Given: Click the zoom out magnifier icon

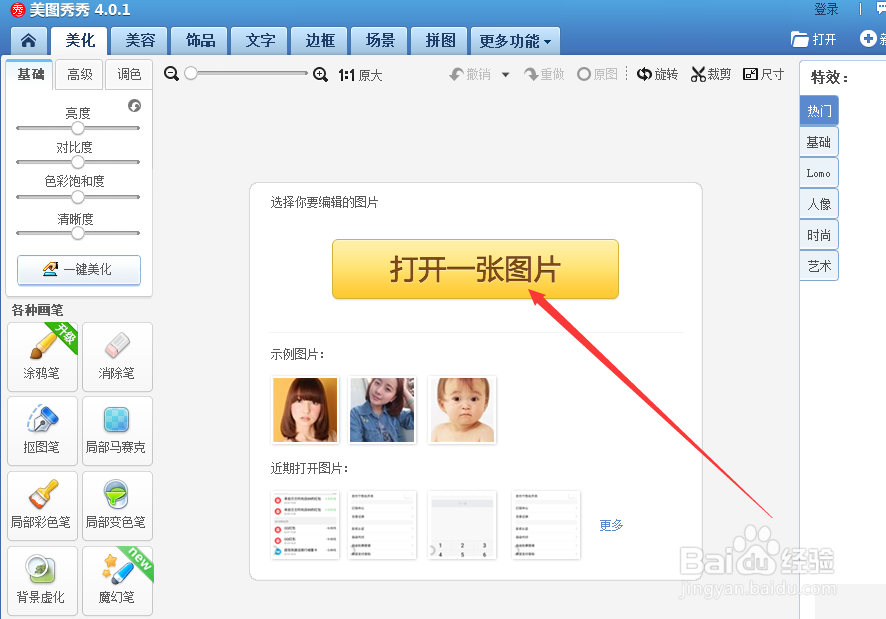Looking at the screenshot, I should click(171, 73).
